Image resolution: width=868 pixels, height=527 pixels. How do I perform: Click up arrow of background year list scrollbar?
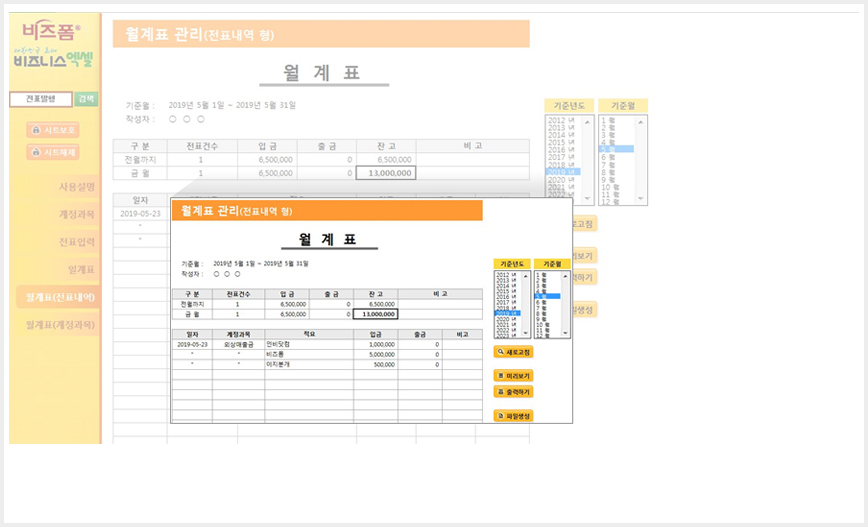587,122
